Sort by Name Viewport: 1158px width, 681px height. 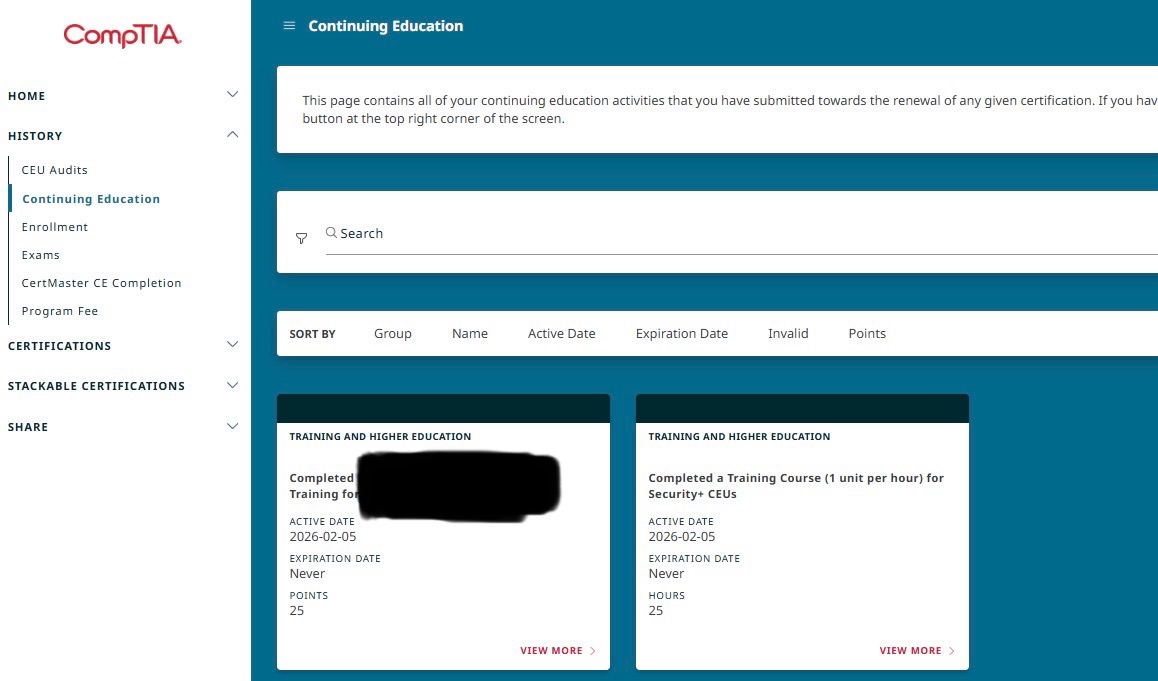click(x=470, y=334)
